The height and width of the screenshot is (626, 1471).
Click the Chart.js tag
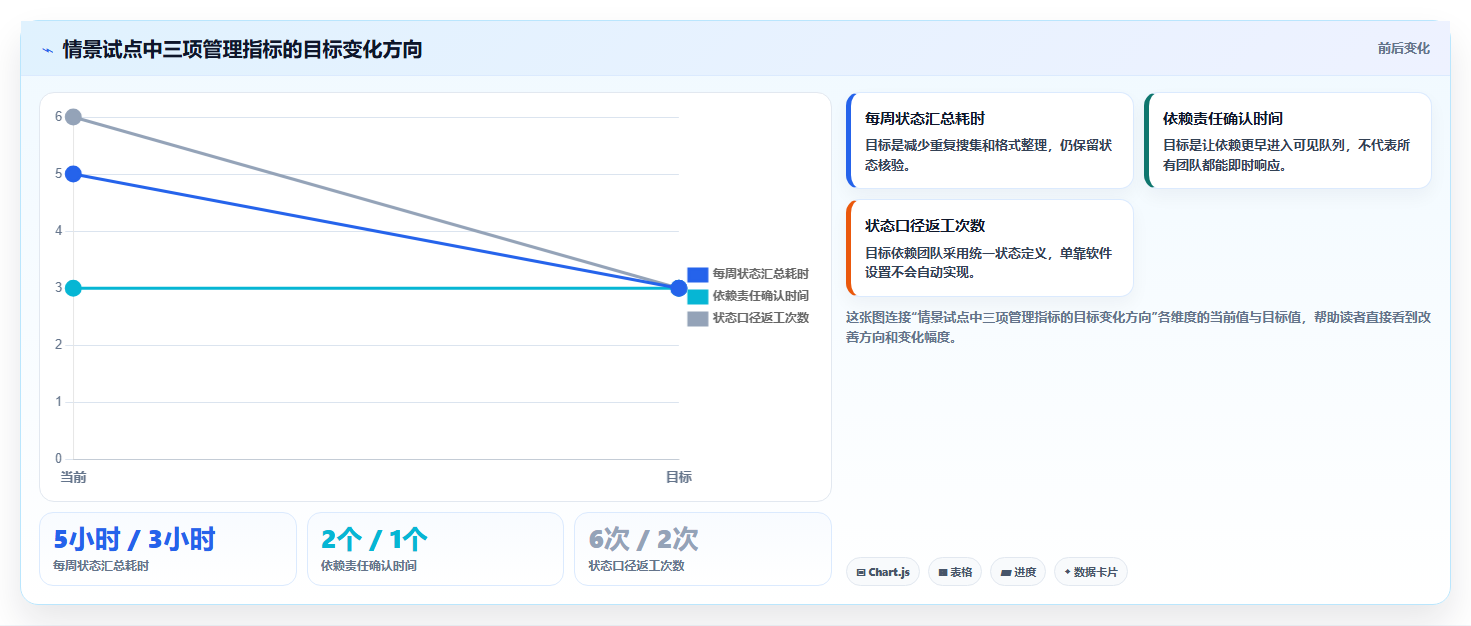tap(883, 572)
